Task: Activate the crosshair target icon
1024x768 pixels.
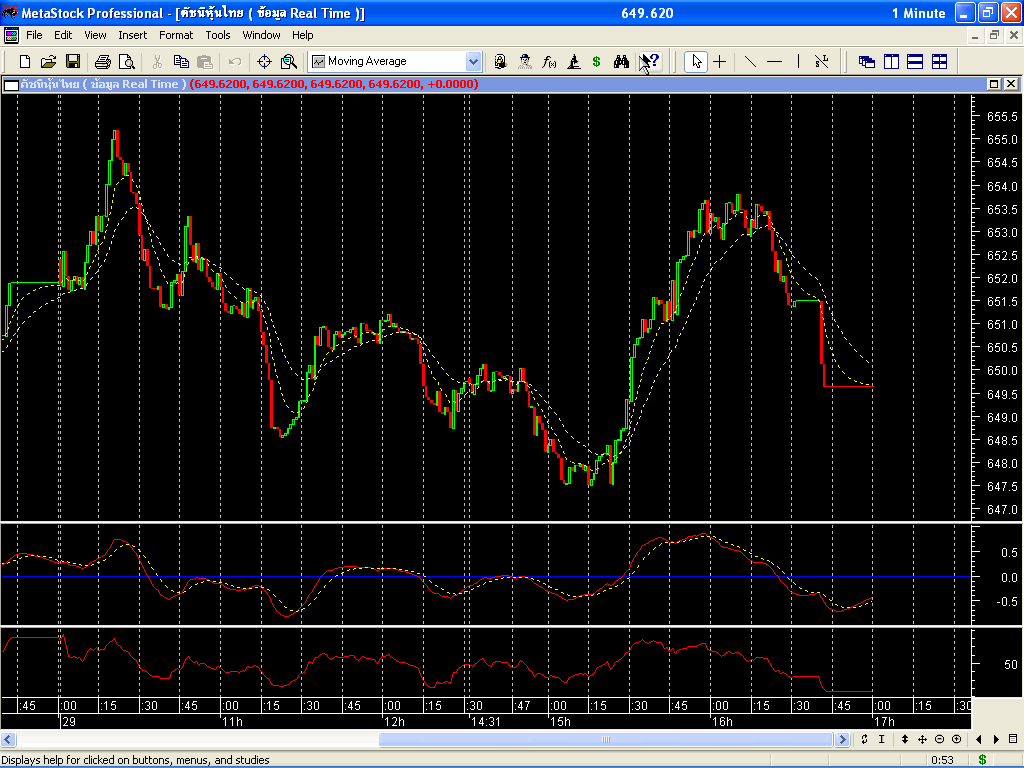Action: [264, 61]
